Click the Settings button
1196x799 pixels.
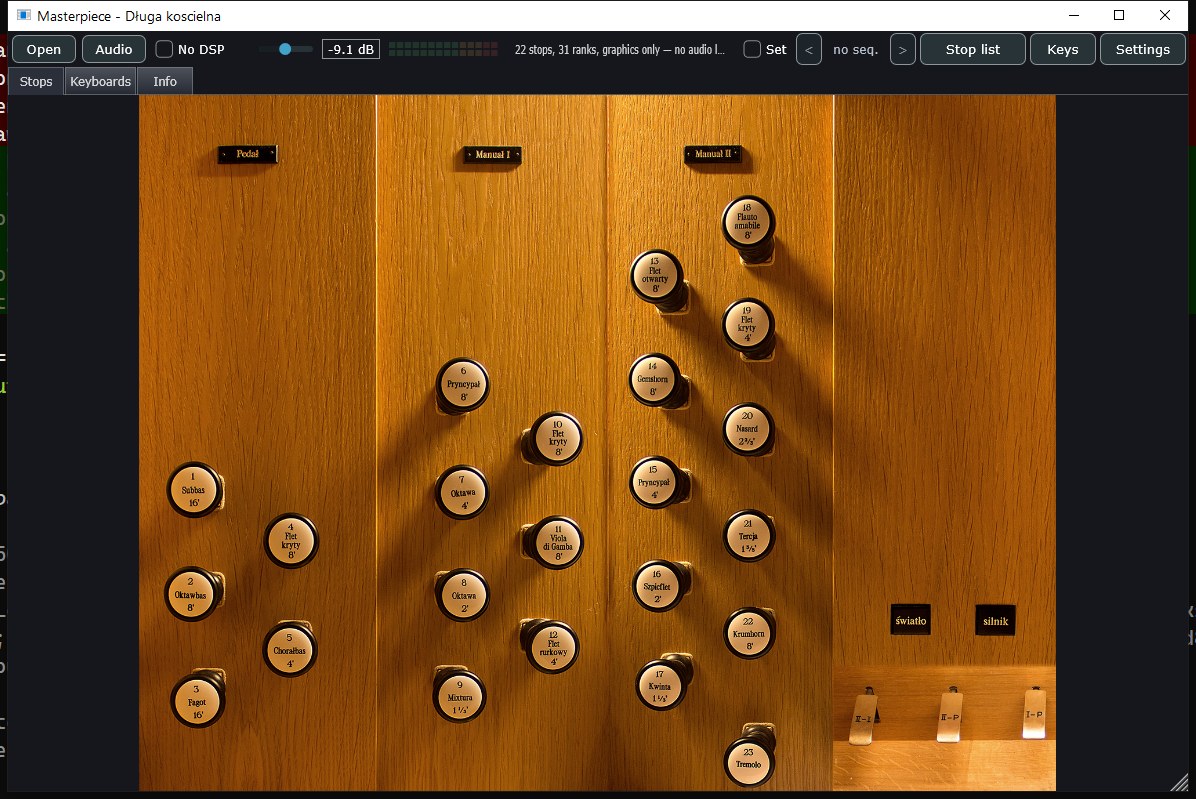tap(1142, 50)
